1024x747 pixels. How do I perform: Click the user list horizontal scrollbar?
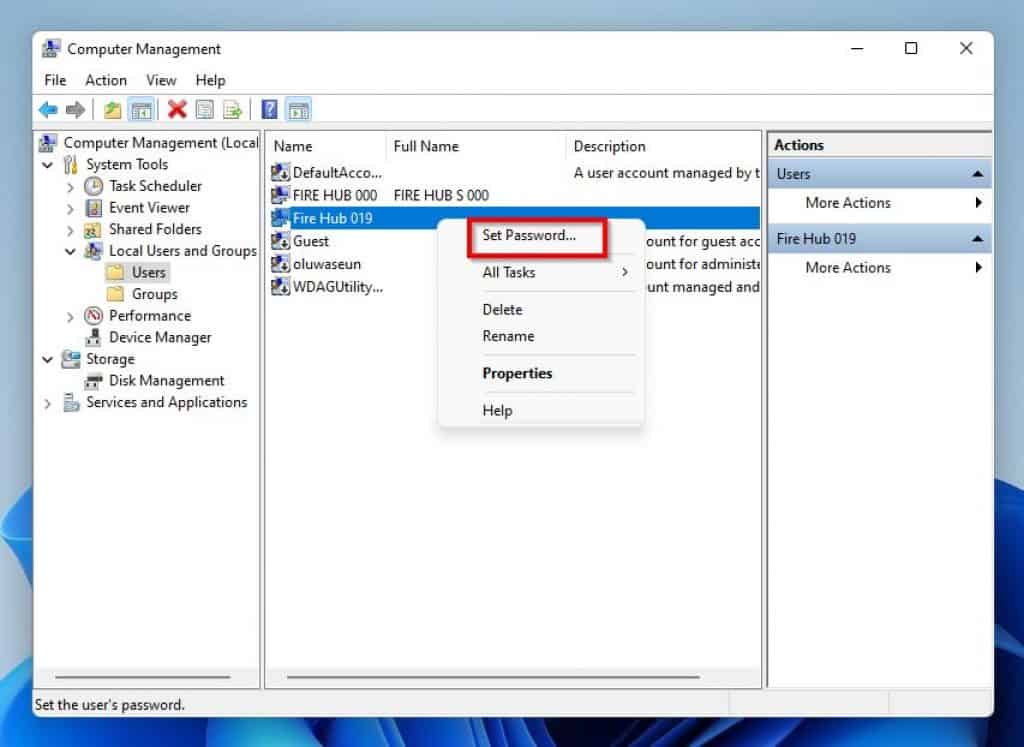pyautogui.click(x=493, y=677)
